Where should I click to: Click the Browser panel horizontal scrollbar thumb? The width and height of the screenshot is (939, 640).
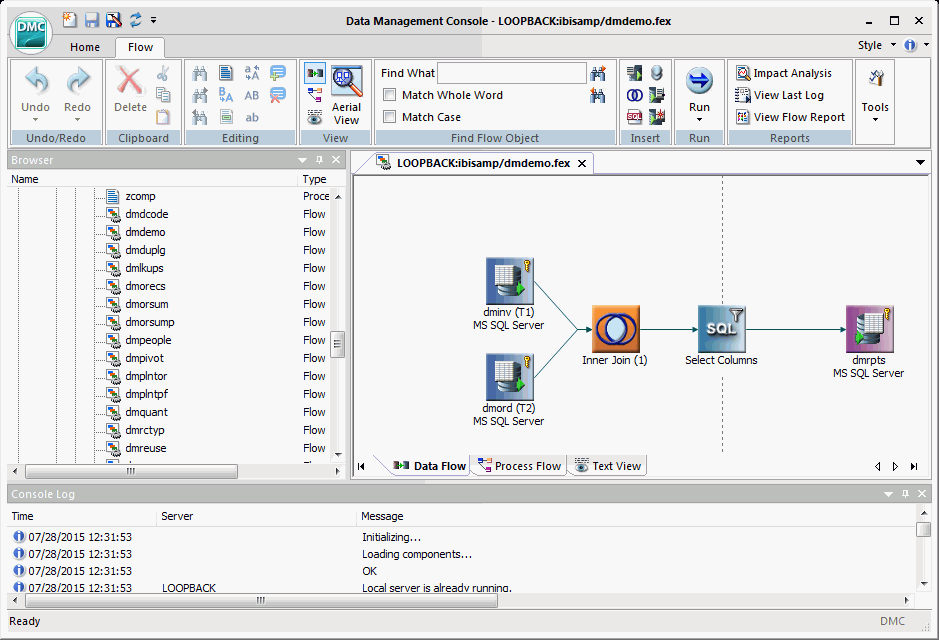tap(131, 471)
